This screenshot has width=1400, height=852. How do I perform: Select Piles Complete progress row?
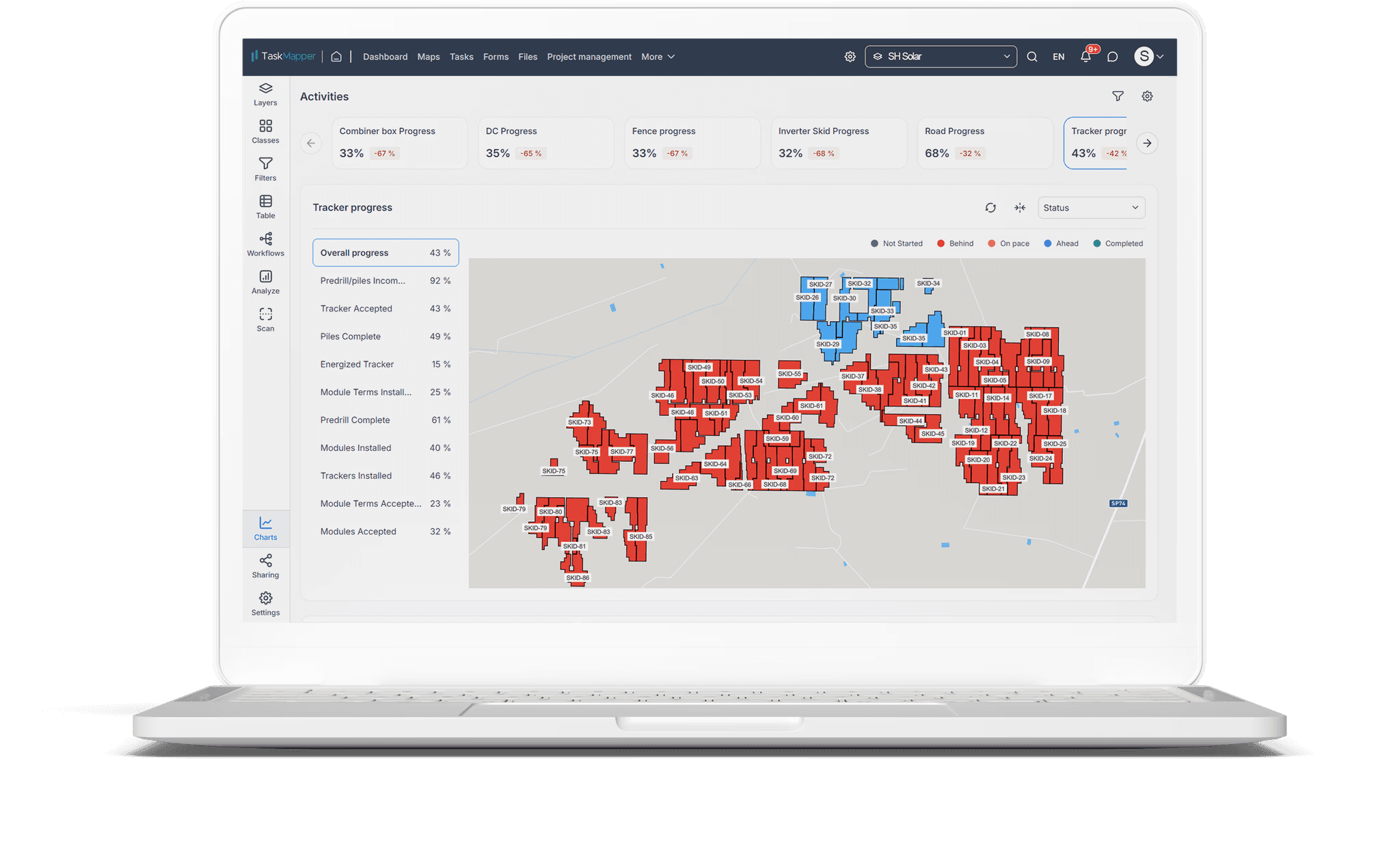coord(385,336)
